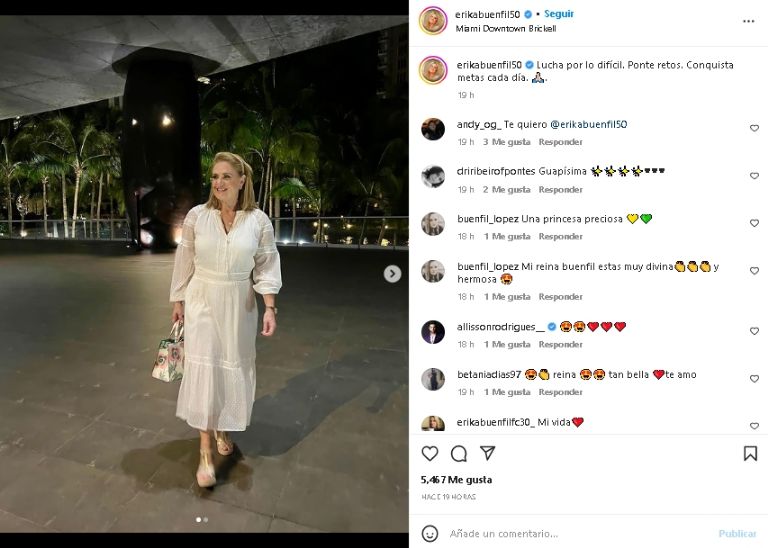This screenshot has width=768, height=548.
Task: Go to the next photo with the arrow
Action: point(392,273)
